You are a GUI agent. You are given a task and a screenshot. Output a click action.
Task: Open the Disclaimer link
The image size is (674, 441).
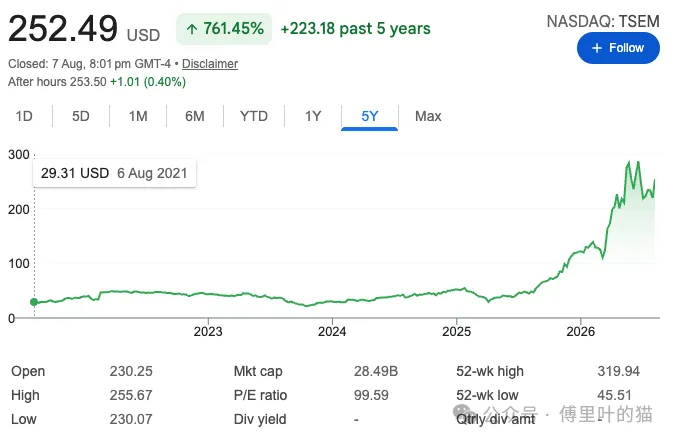click(x=210, y=64)
